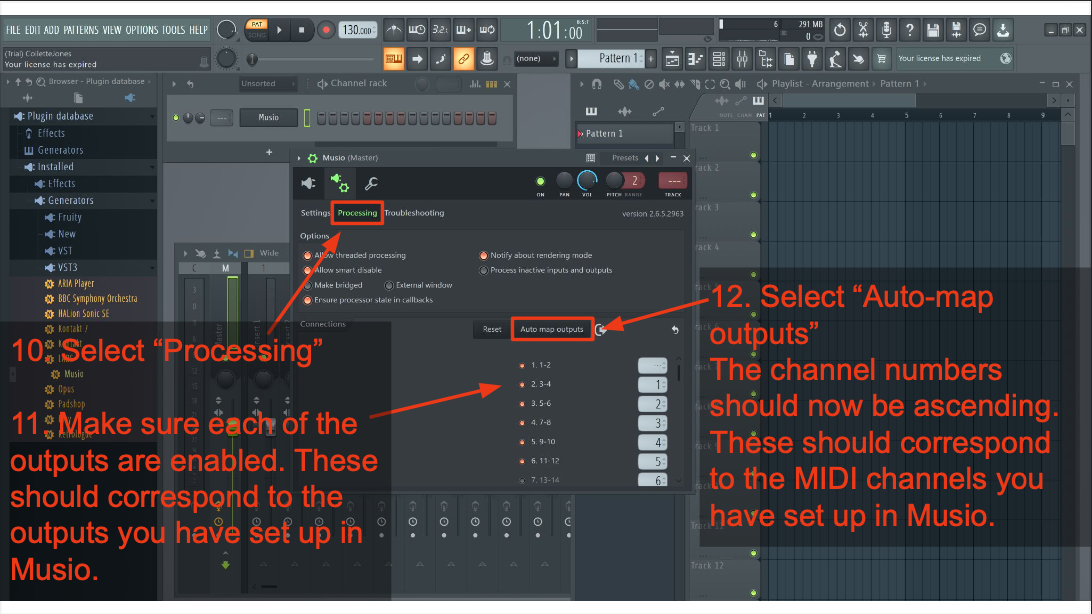Adjust the Musio VOL knob
Image resolution: width=1092 pixels, height=614 pixels.
pos(587,181)
